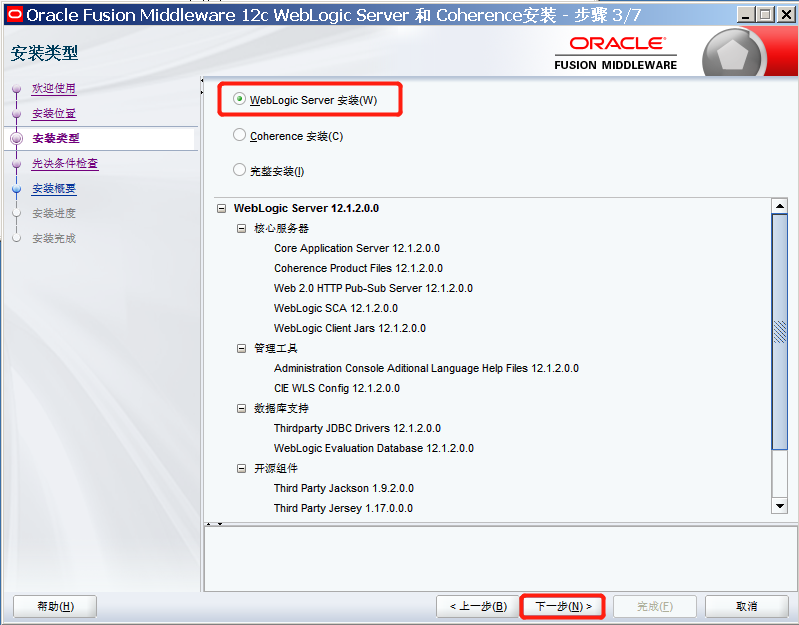Screen dimensions: 799x625
Task: Select Third Party Jersey 1.17.0.0.0 row
Action: click(x=343, y=508)
